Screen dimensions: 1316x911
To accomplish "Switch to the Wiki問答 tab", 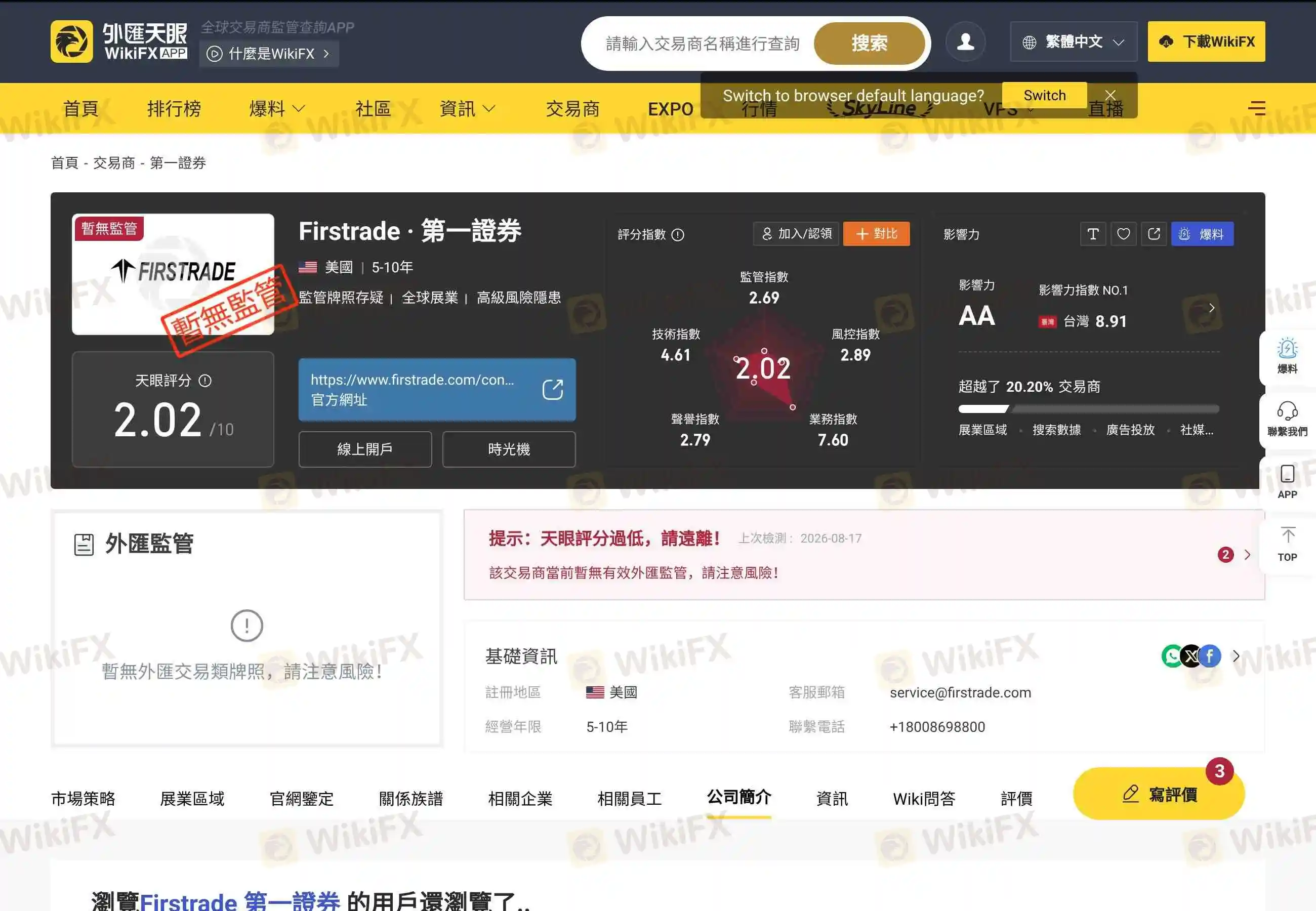I will 924,799.
